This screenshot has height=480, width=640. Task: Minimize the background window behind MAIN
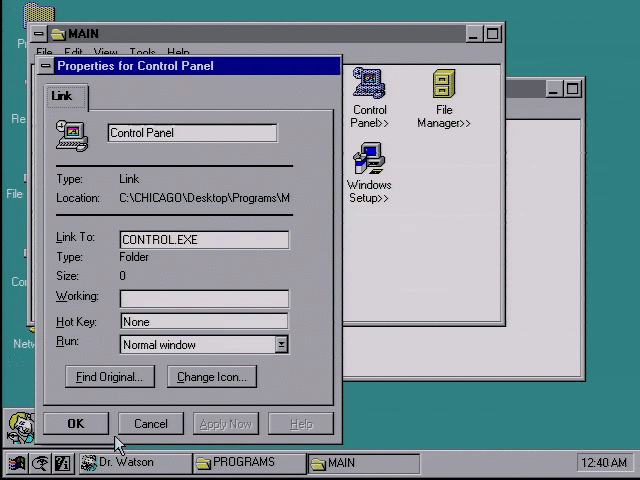[x=554, y=89]
